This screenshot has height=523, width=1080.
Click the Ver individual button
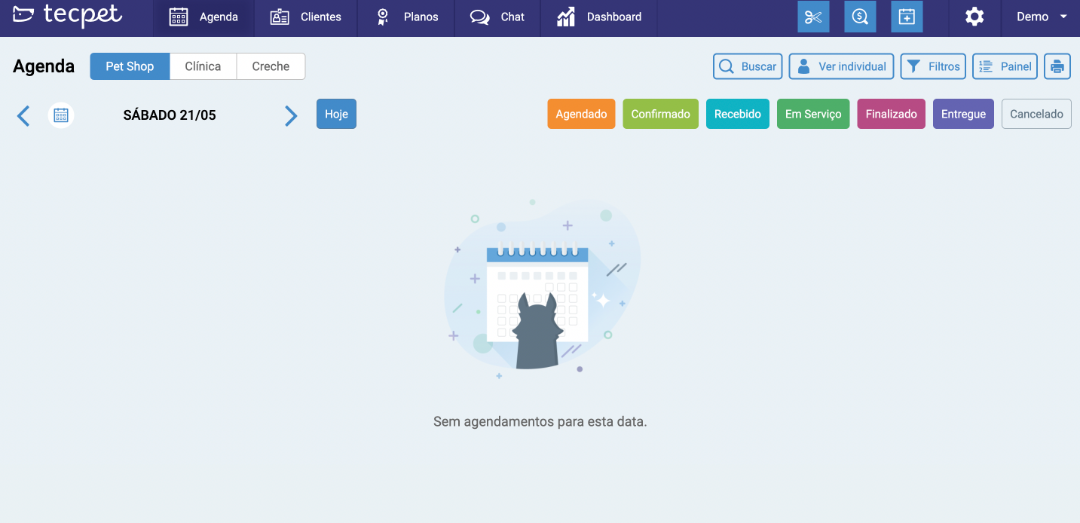tap(841, 66)
